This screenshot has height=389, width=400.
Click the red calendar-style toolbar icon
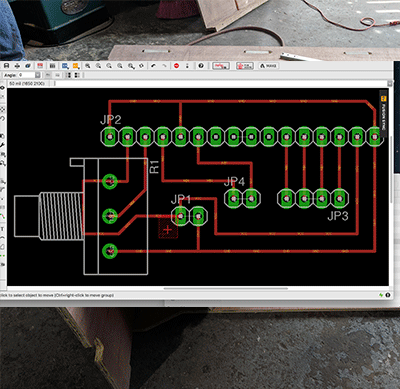(40, 66)
